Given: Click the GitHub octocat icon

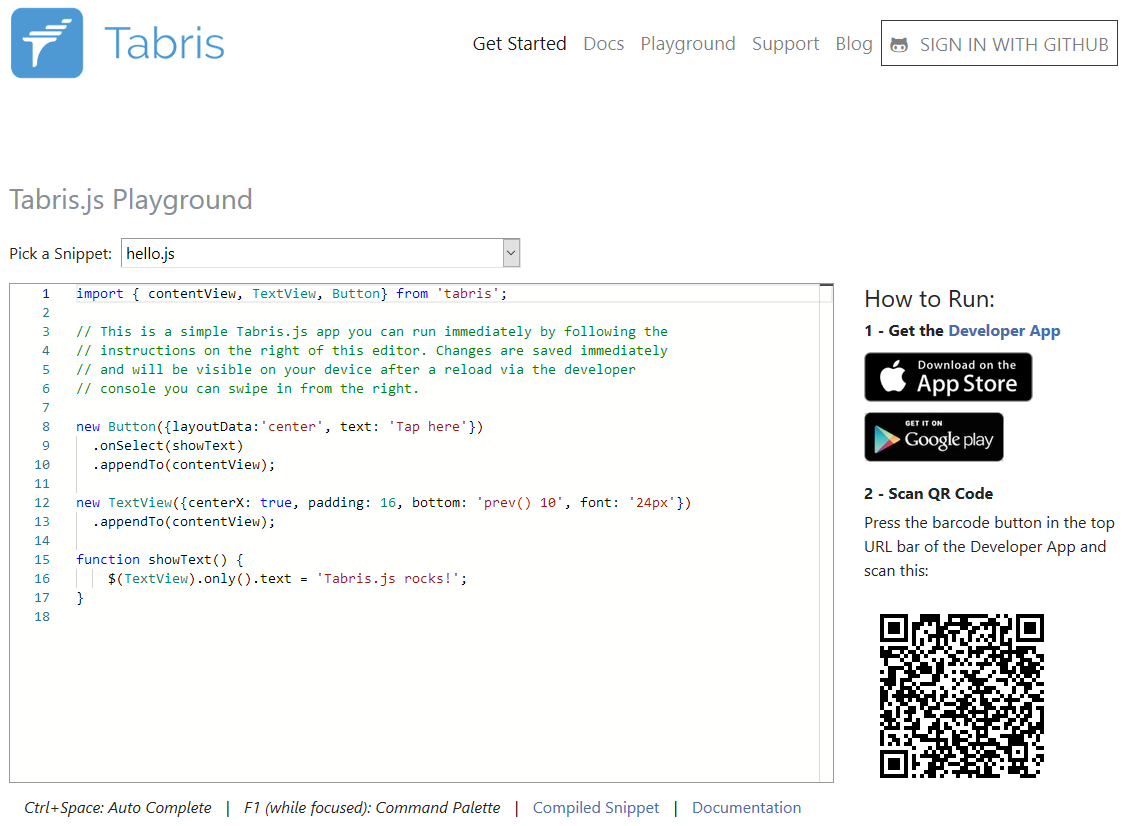Looking at the screenshot, I should coord(899,45).
